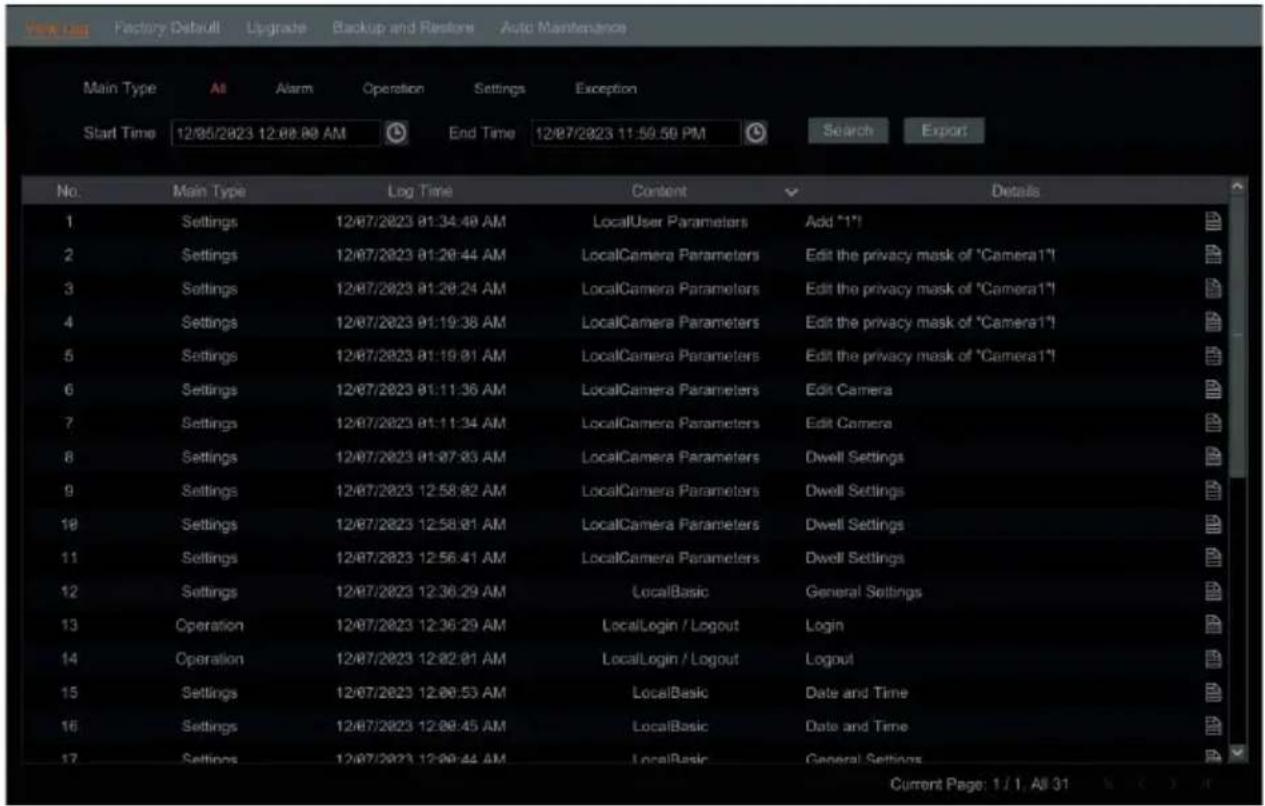Open details icon for log row 12
This screenshot has width=1265, height=806.
click(x=1213, y=592)
